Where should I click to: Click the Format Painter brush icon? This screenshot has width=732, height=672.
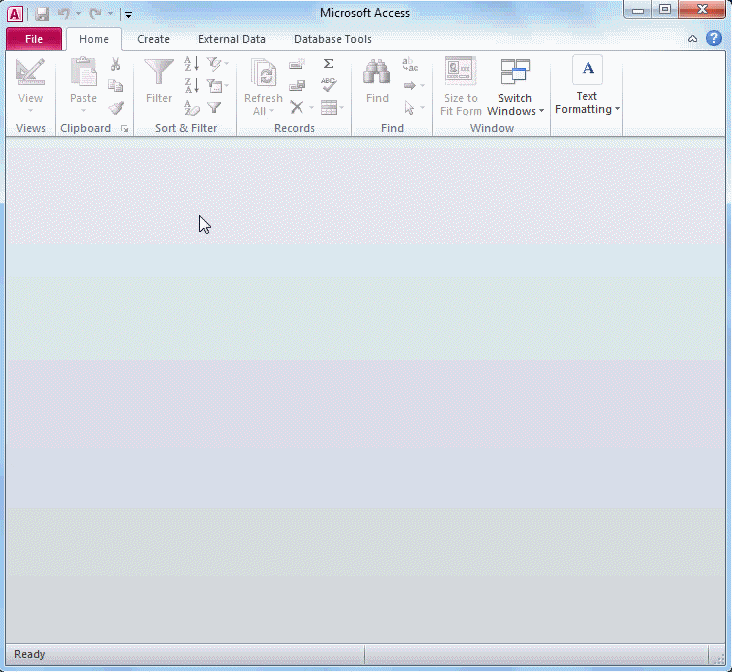(x=116, y=108)
